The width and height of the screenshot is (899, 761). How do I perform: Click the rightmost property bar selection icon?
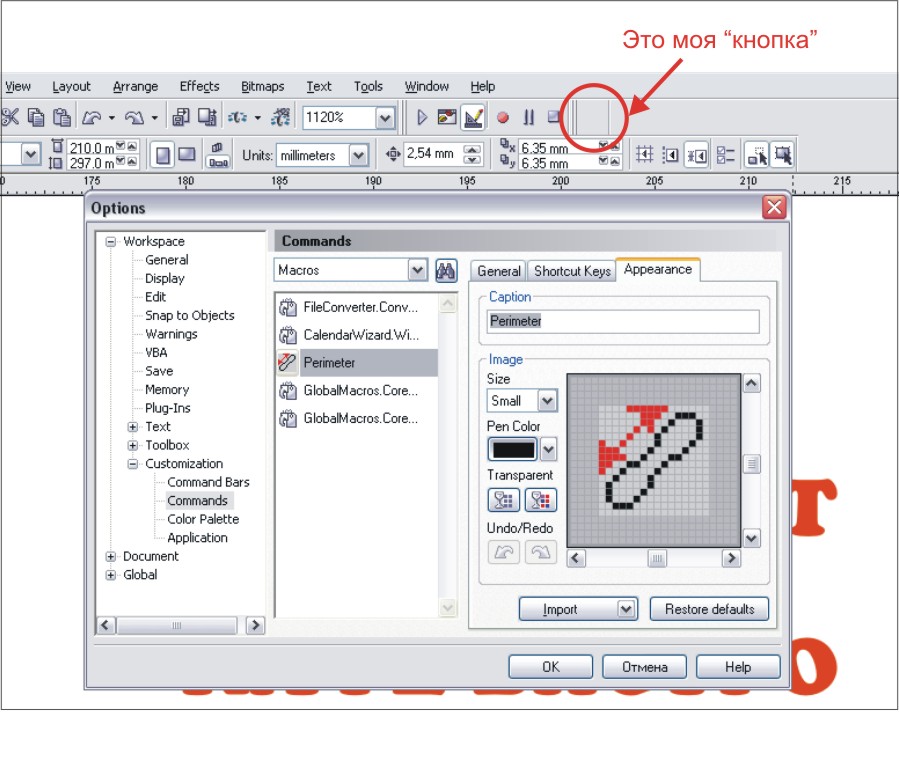point(783,155)
